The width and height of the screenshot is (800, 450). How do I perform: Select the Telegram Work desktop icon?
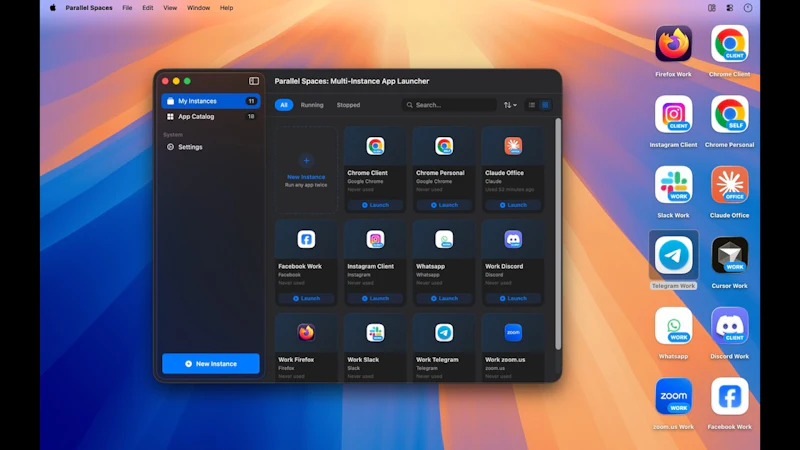tap(673, 256)
